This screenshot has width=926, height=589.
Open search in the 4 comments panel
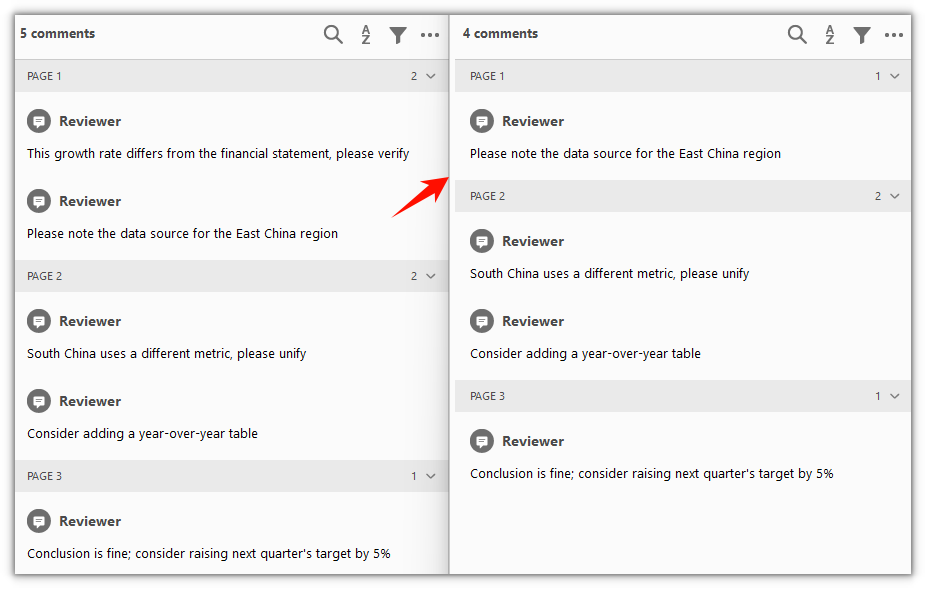click(797, 34)
